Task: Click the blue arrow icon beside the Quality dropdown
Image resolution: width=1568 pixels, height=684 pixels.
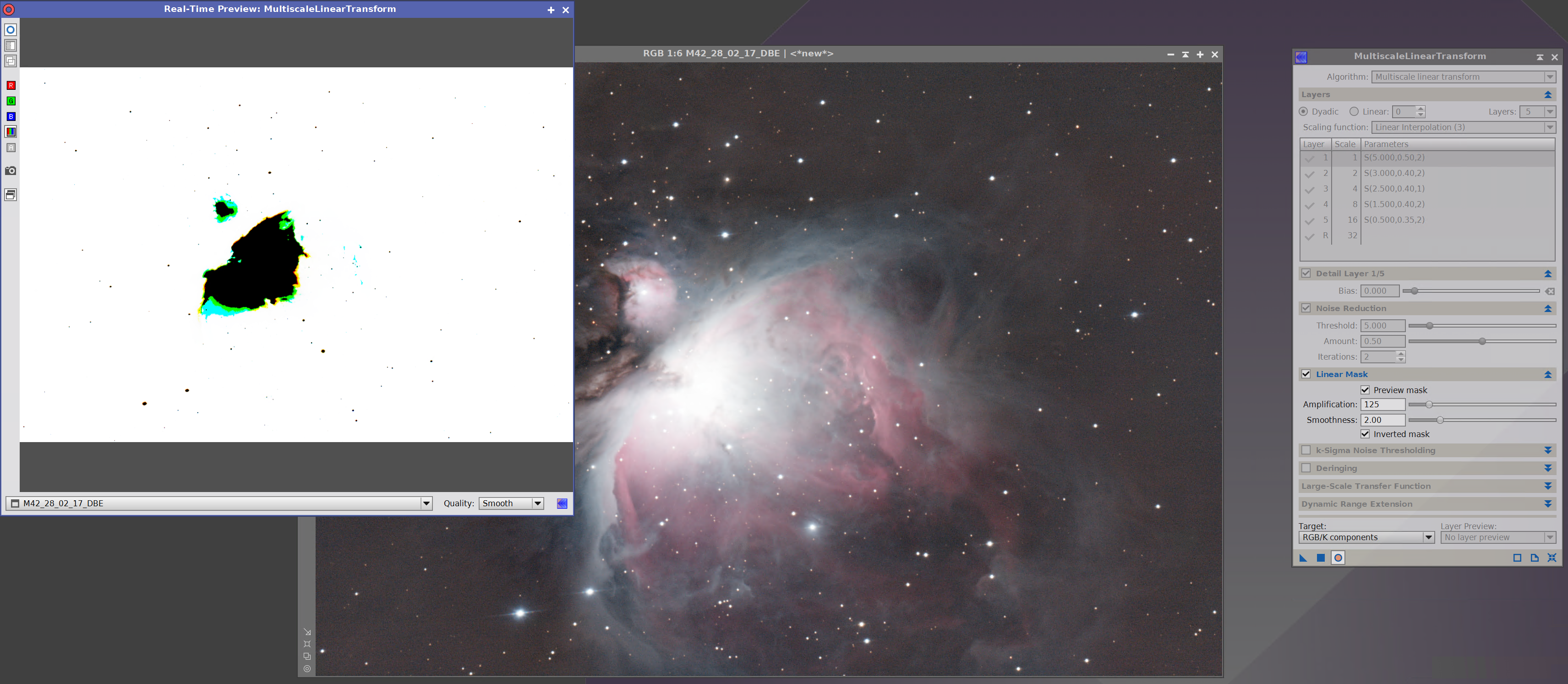Action: [x=562, y=503]
